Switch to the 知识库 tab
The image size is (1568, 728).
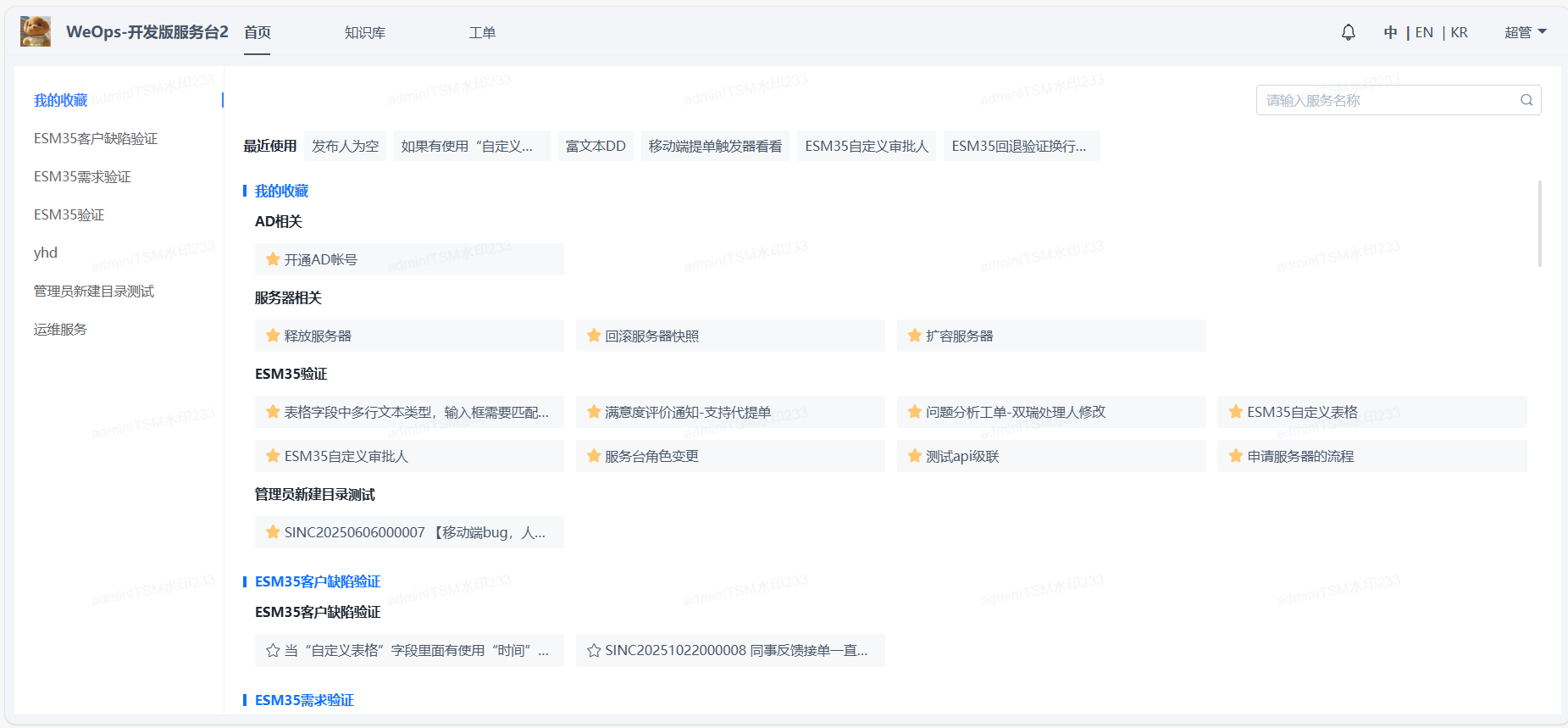point(364,32)
